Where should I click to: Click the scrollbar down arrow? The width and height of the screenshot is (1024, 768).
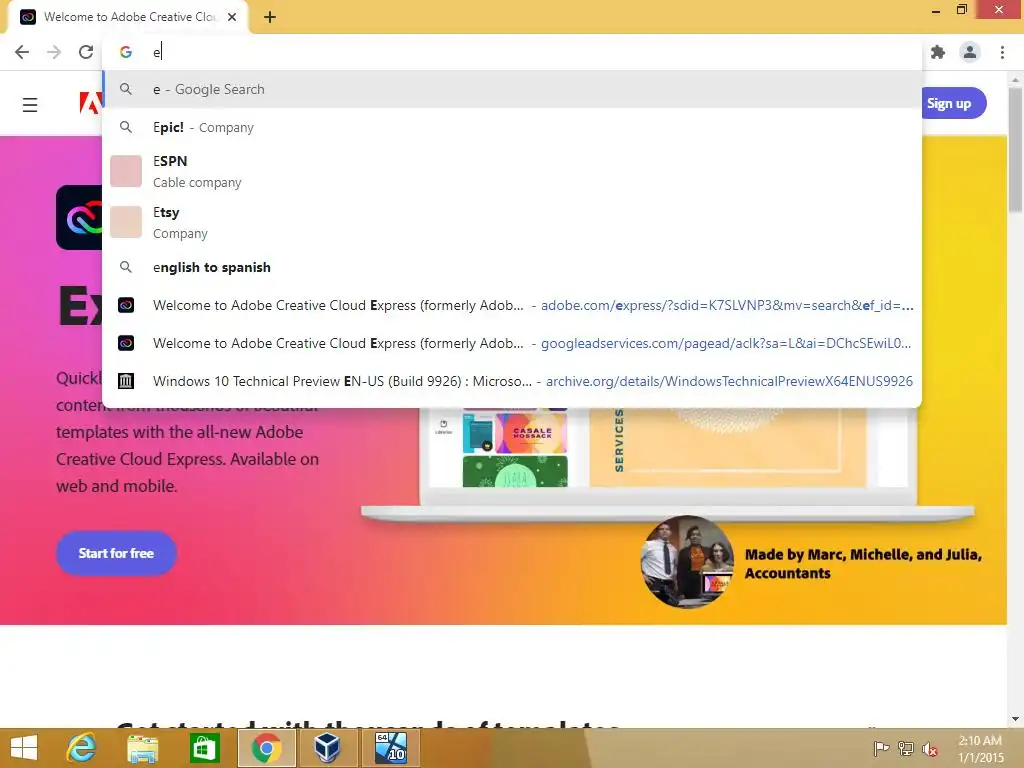tap(1015, 719)
